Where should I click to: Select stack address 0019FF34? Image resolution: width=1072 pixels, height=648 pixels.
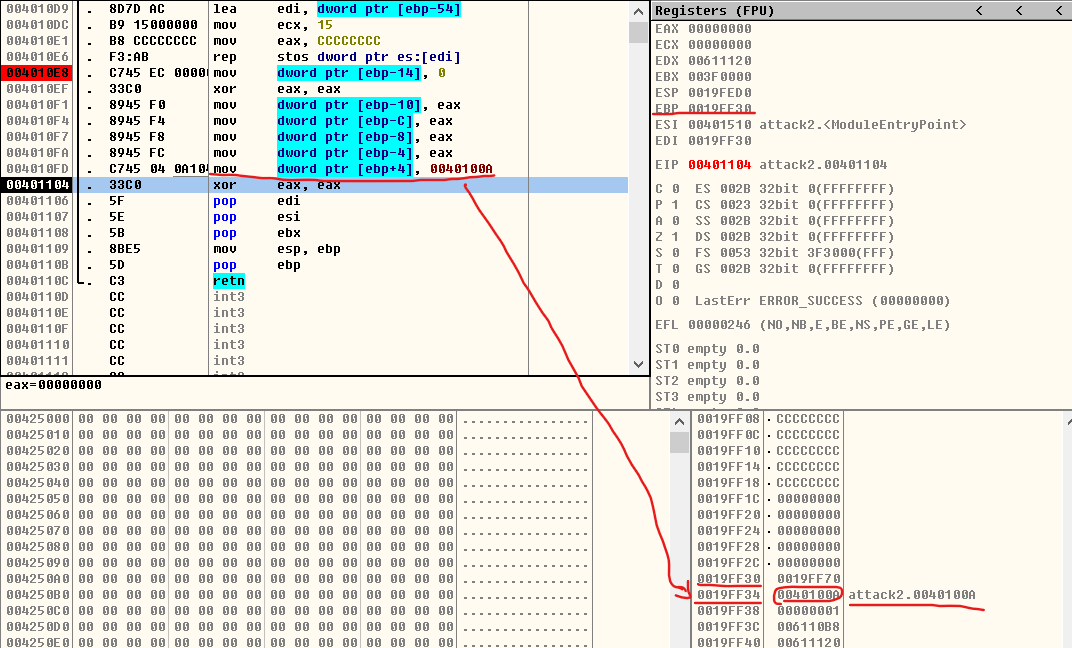pyautogui.click(x=728, y=595)
